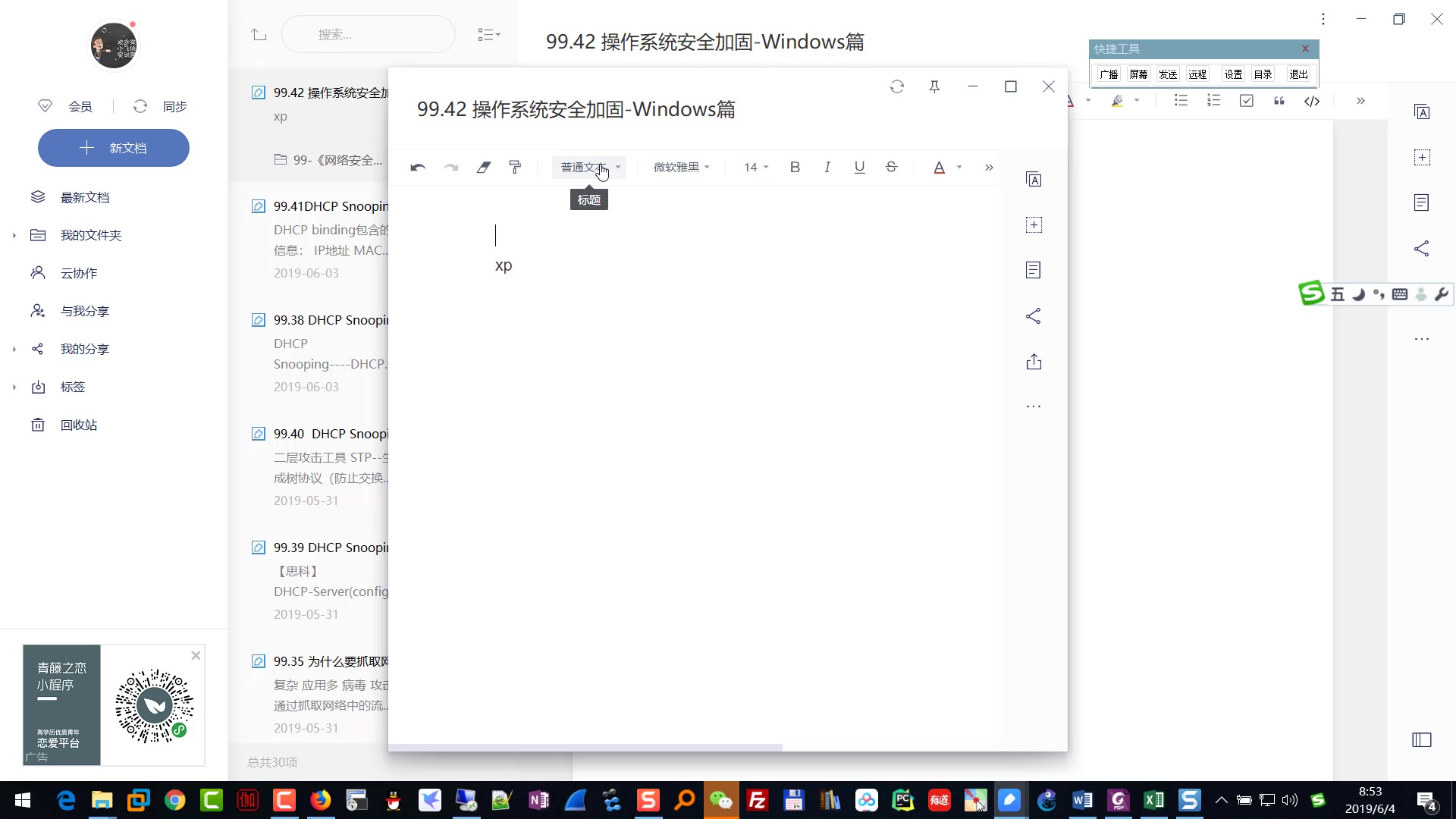Open the 微软雅黑 font dropdown
The image size is (1456, 819).
pyautogui.click(x=681, y=168)
